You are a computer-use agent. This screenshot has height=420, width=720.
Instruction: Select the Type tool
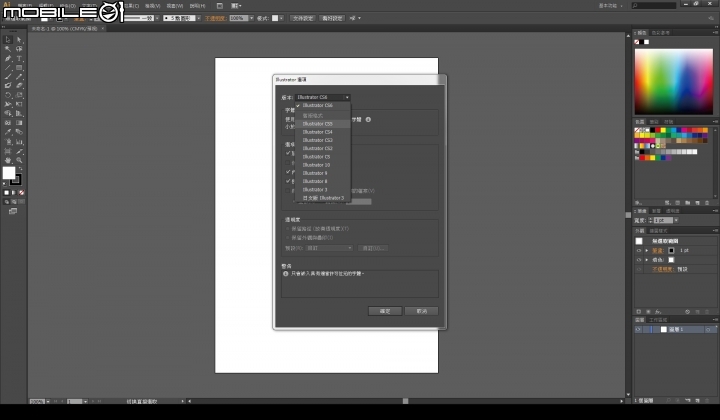click(x=19, y=58)
